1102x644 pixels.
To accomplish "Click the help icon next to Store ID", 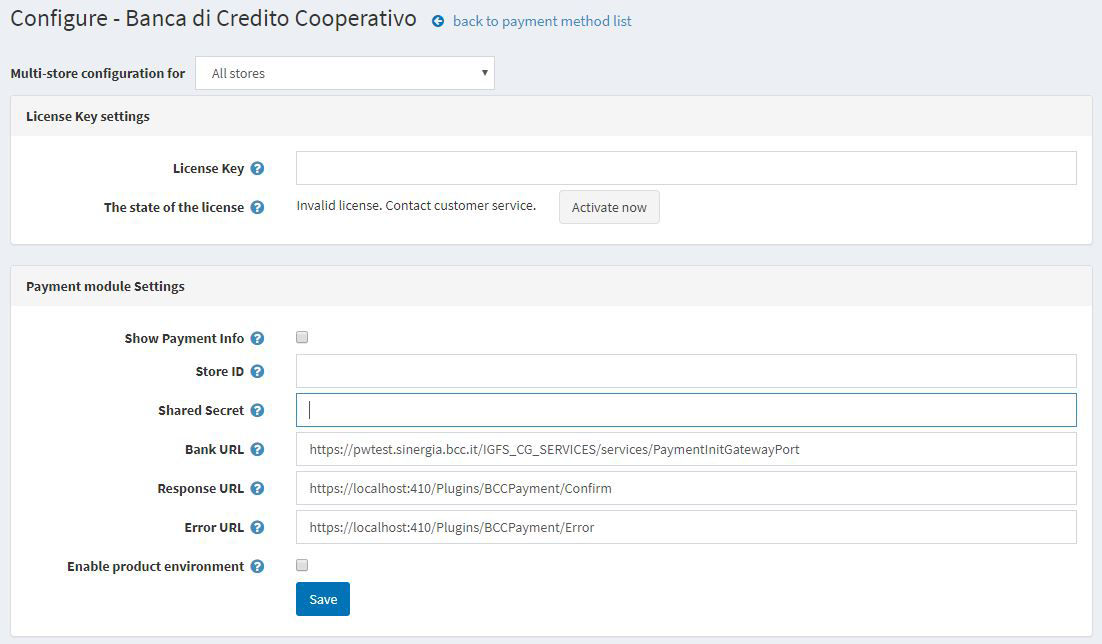I will coord(257,371).
